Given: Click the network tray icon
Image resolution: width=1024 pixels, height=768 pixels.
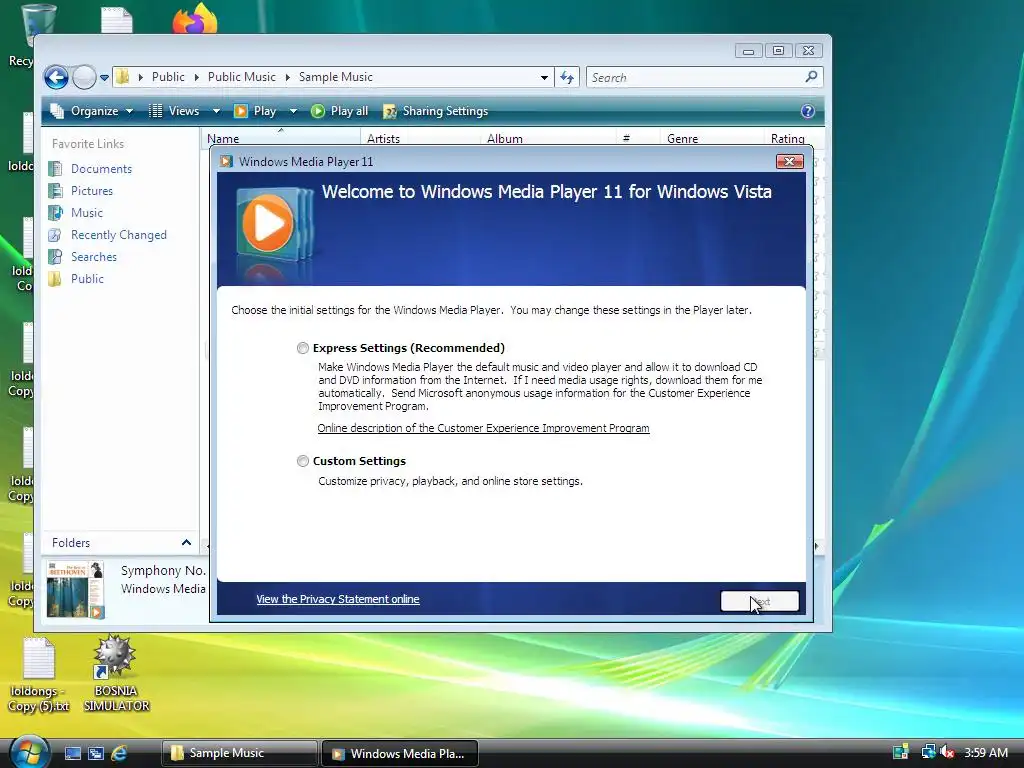Looking at the screenshot, I should click(928, 752).
